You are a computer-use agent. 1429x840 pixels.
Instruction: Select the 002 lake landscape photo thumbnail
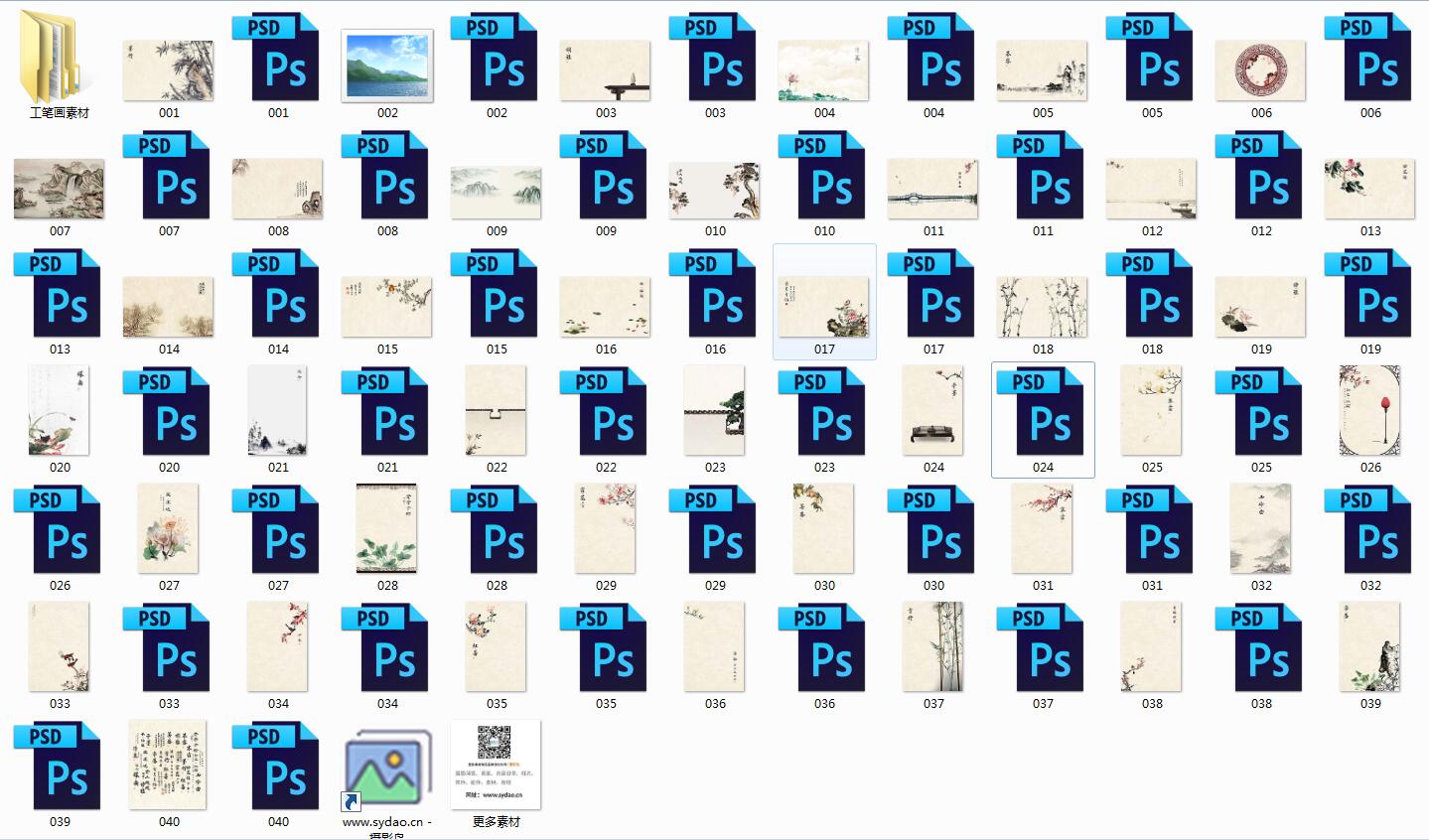[x=387, y=66]
